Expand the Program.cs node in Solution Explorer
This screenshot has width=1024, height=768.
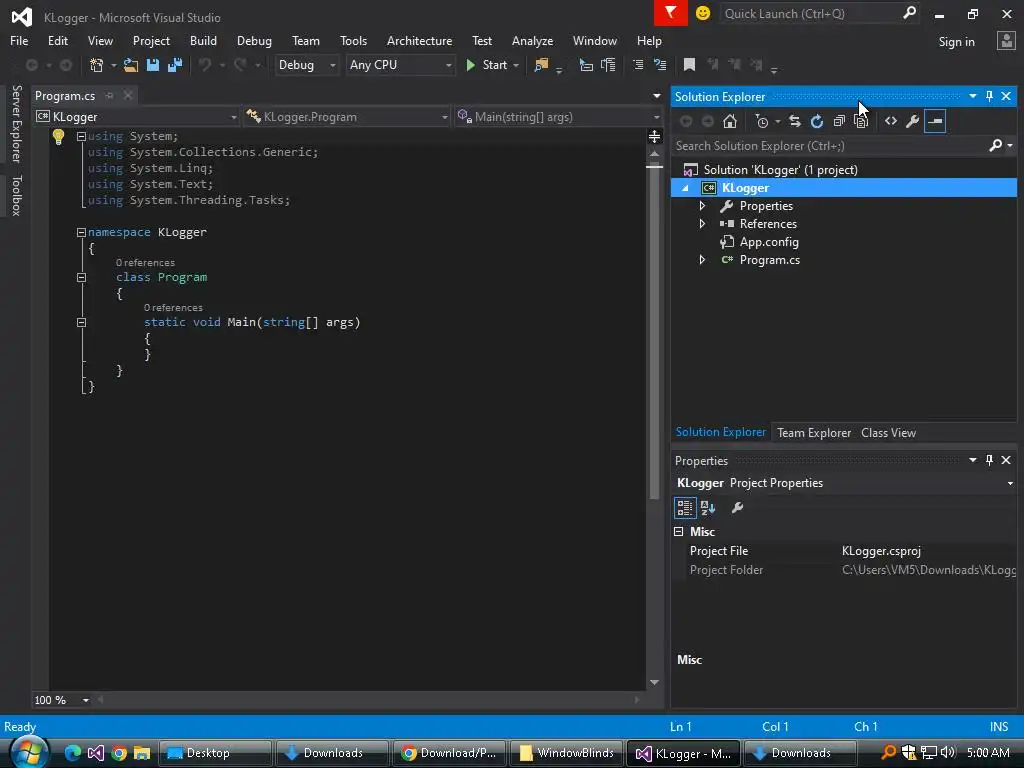coord(703,260)
